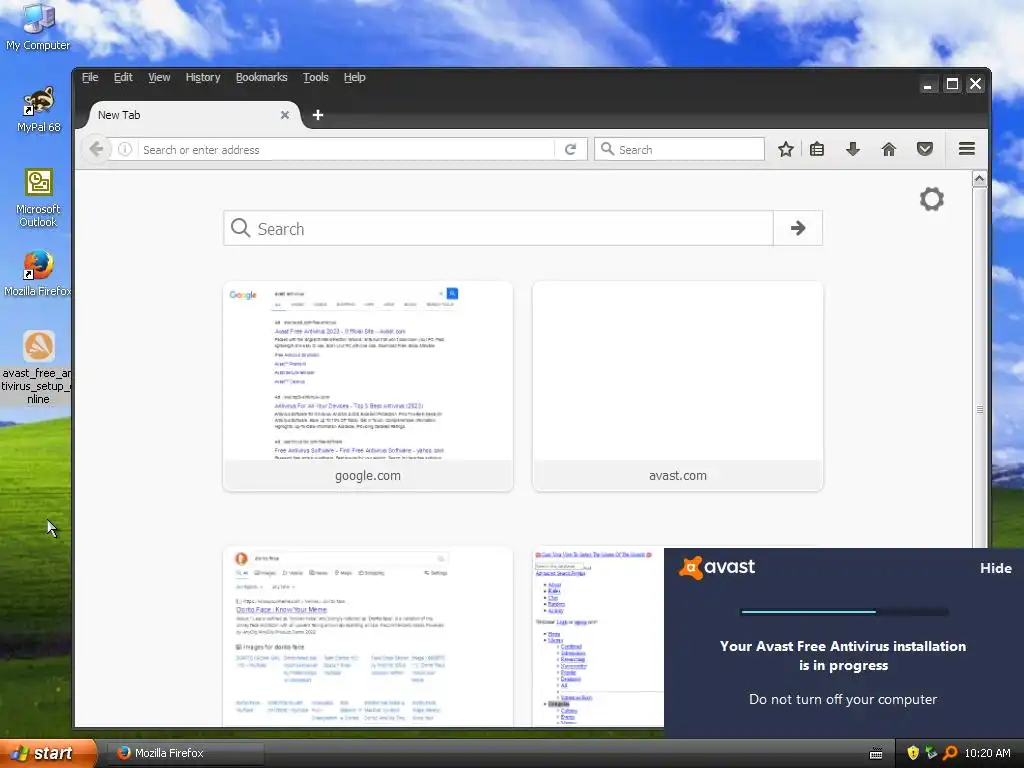
Task: Click the scrollbar up arrow
Action: pos(979,178)
